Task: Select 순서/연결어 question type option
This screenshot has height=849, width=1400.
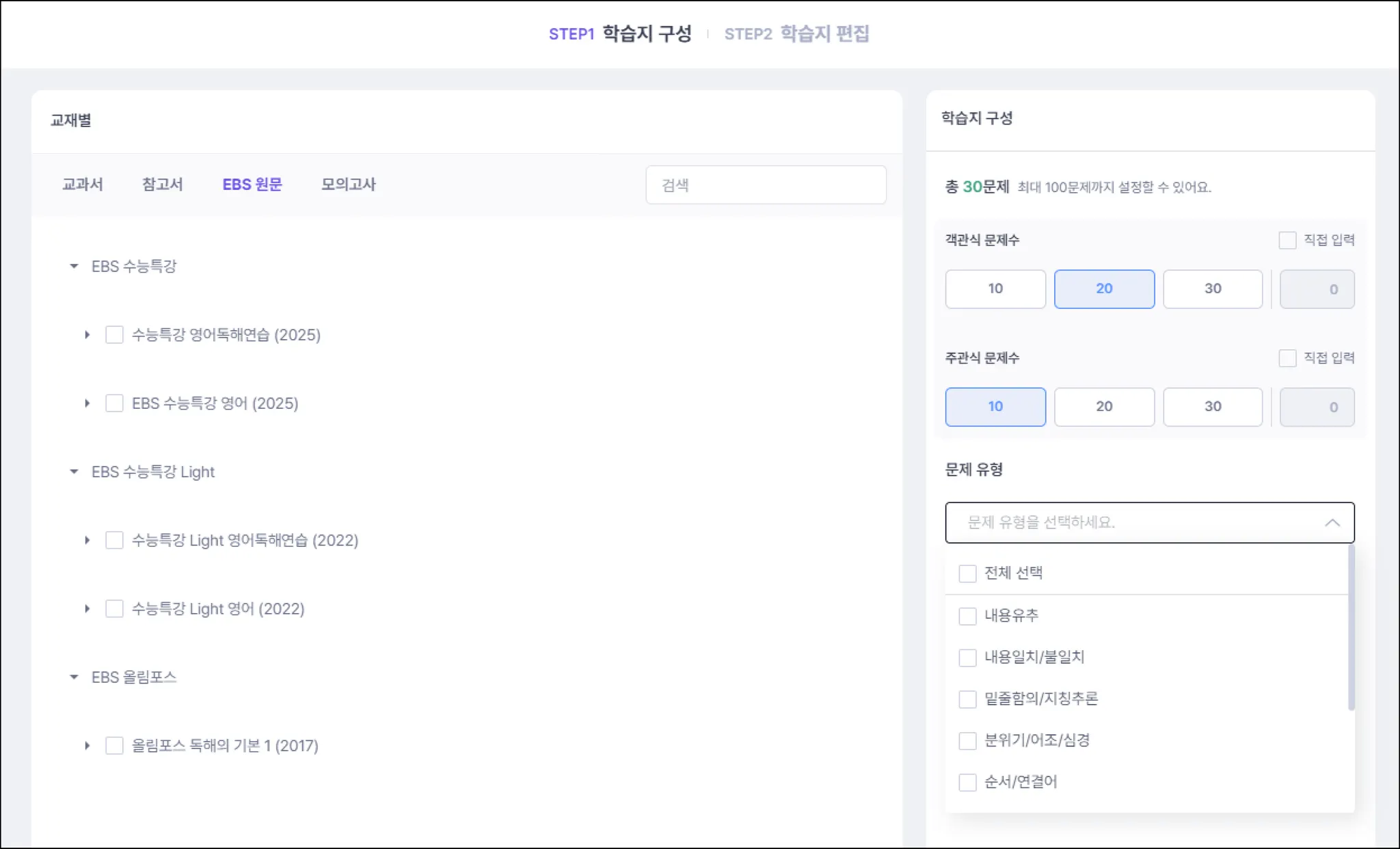Action: tap(967, 782)
